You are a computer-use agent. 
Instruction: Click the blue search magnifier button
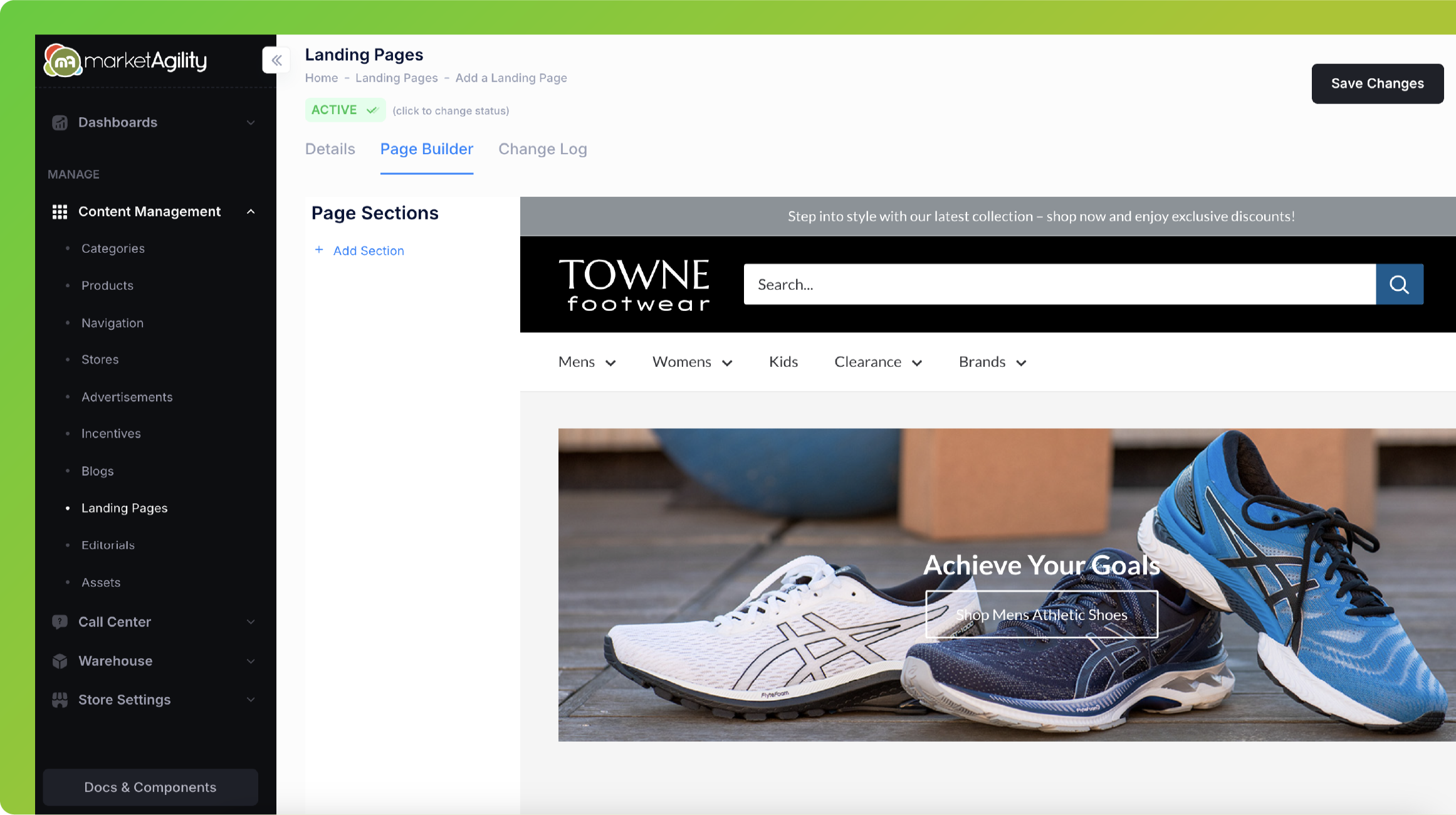tap(1399, 285)
